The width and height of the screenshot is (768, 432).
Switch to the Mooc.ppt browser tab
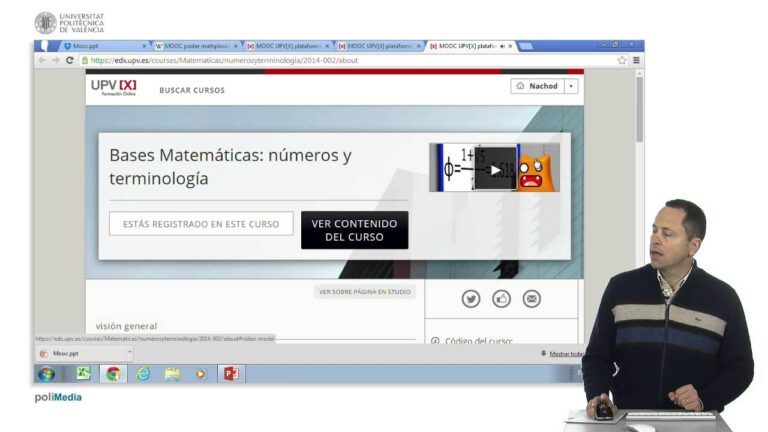coord(104,46)
